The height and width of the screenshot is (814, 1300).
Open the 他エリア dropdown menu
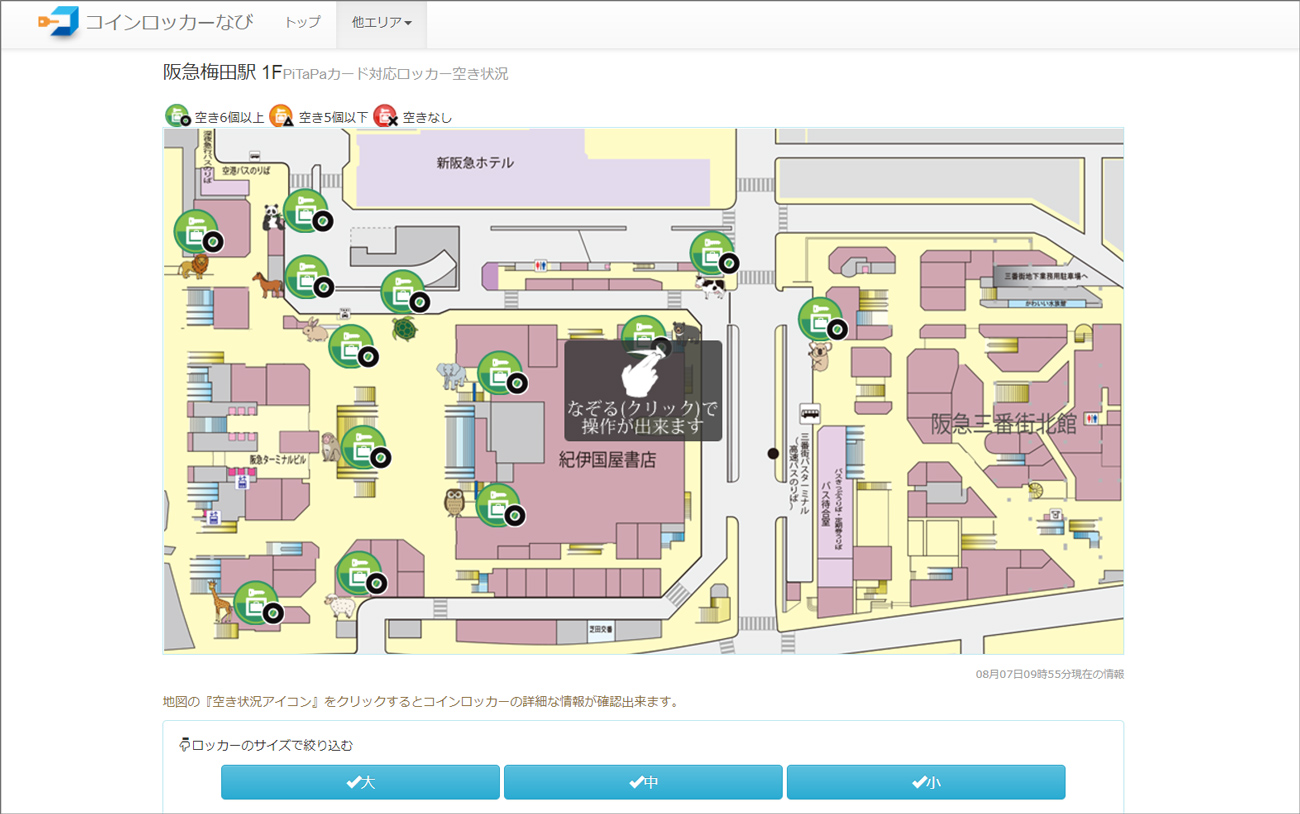coord(382,23)
